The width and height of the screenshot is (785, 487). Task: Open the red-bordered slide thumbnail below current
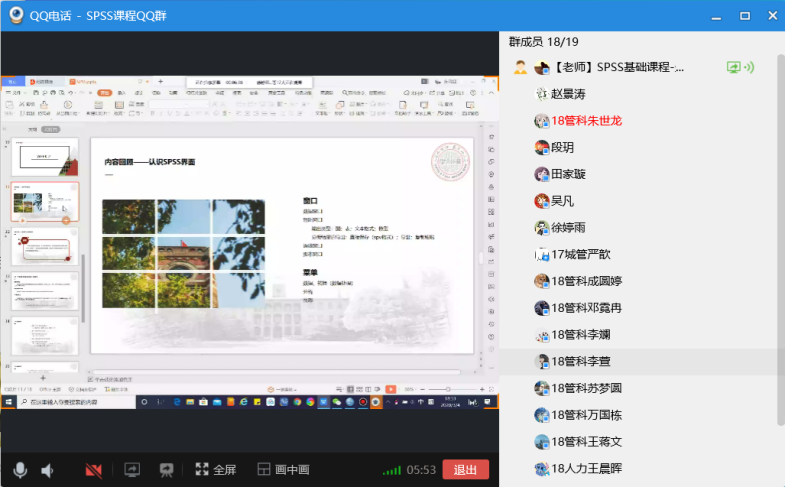pyautogui.click(x=45, y=247)
